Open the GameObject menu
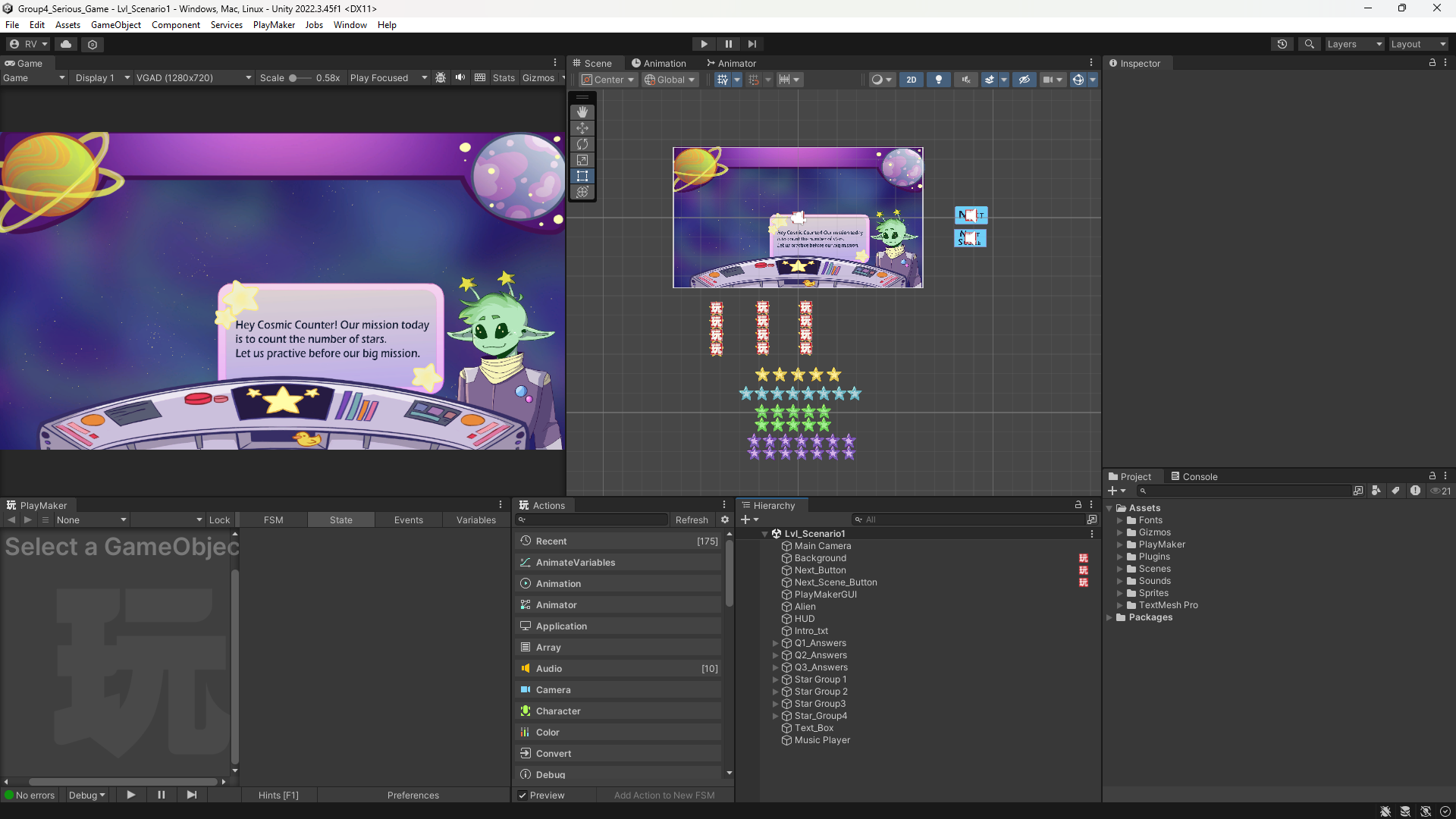The image size is (1456, 819). tap(116, 25)
